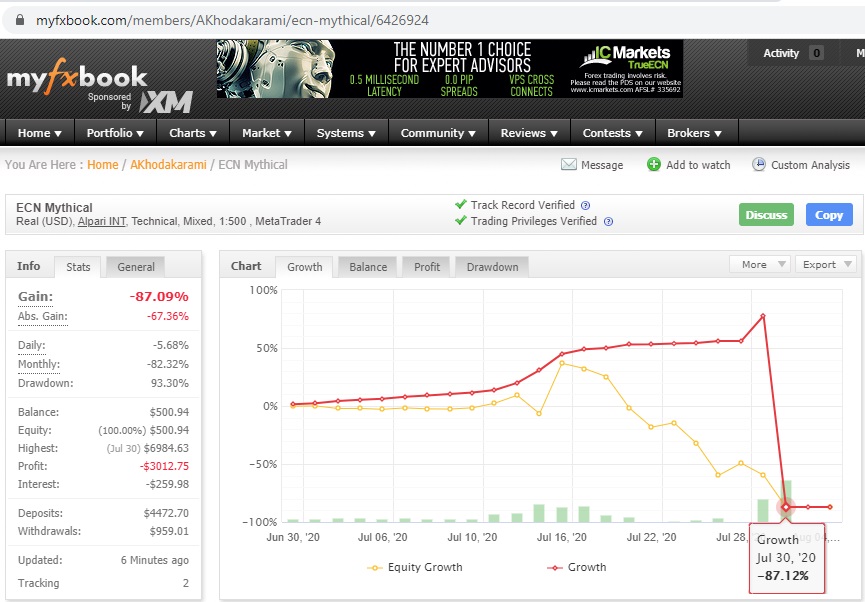Click the peak growth point near 78%
The height and width of the screenshot is (602, 865).
click(763, 316)
